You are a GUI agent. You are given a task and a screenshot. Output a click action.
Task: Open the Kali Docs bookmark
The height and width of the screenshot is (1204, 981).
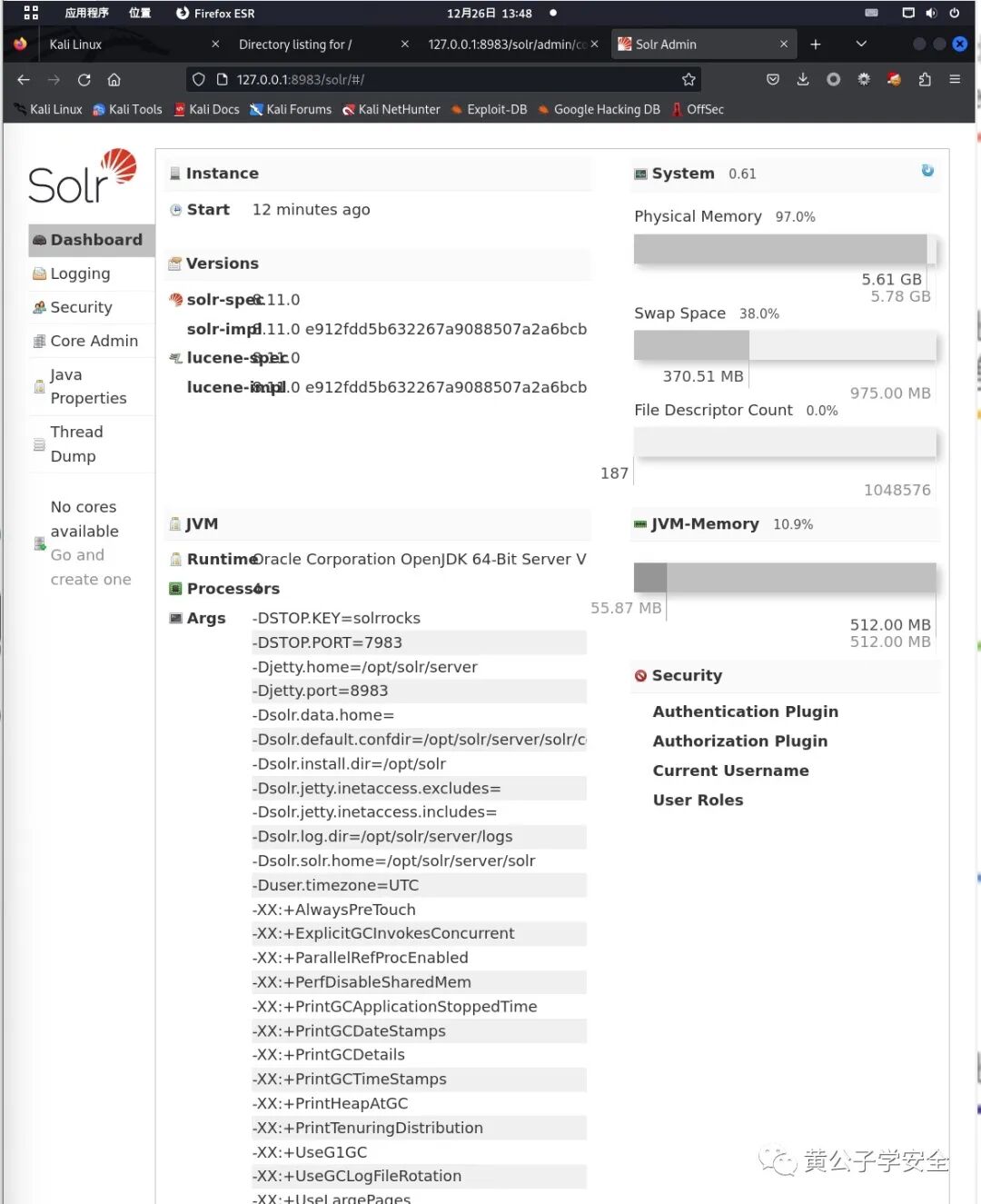[206, 110]
